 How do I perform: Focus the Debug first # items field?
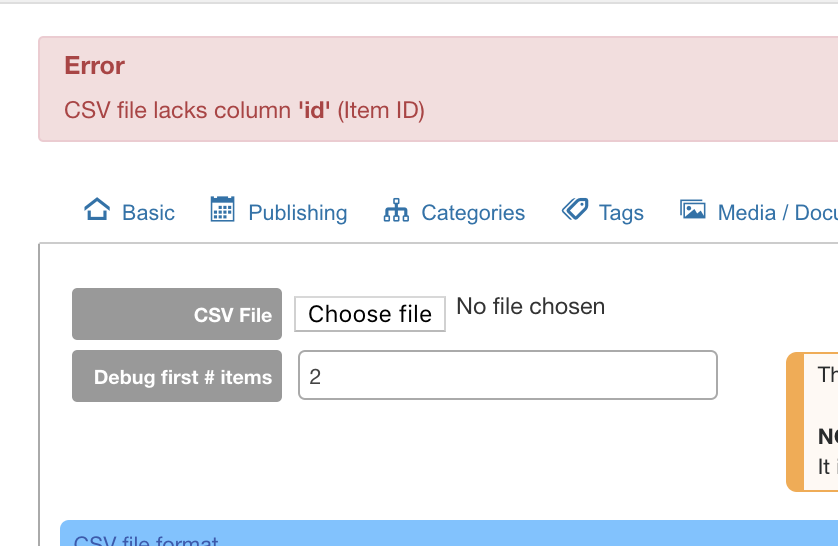pyautogui.click(x=508, y=375)
